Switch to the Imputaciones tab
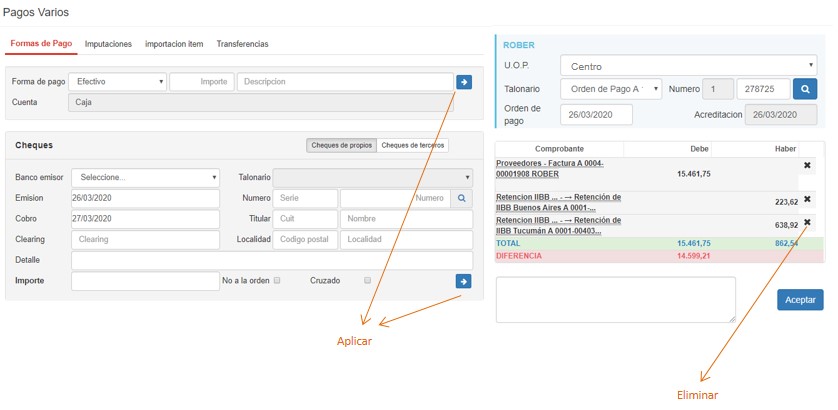 coord(108,44)
